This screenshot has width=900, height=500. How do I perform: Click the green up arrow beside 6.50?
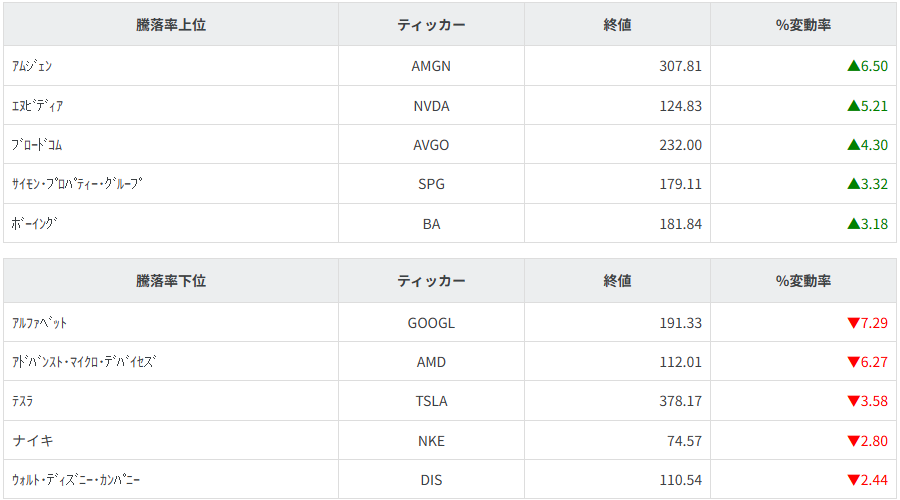(853, 66)
